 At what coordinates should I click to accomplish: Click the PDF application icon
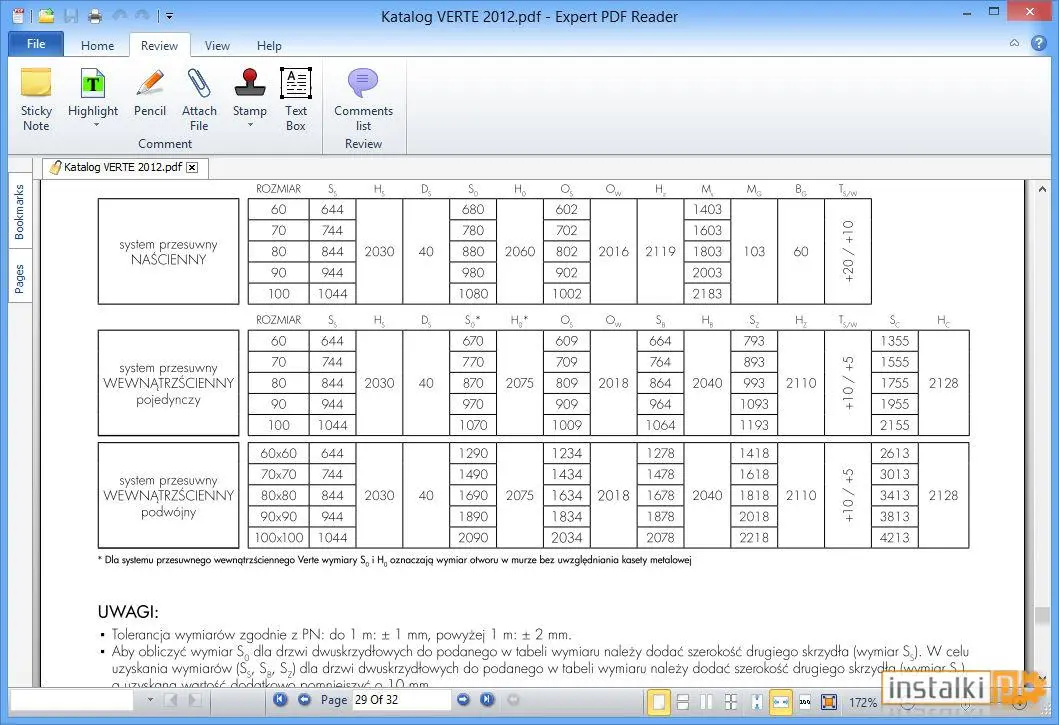point(18,16)
